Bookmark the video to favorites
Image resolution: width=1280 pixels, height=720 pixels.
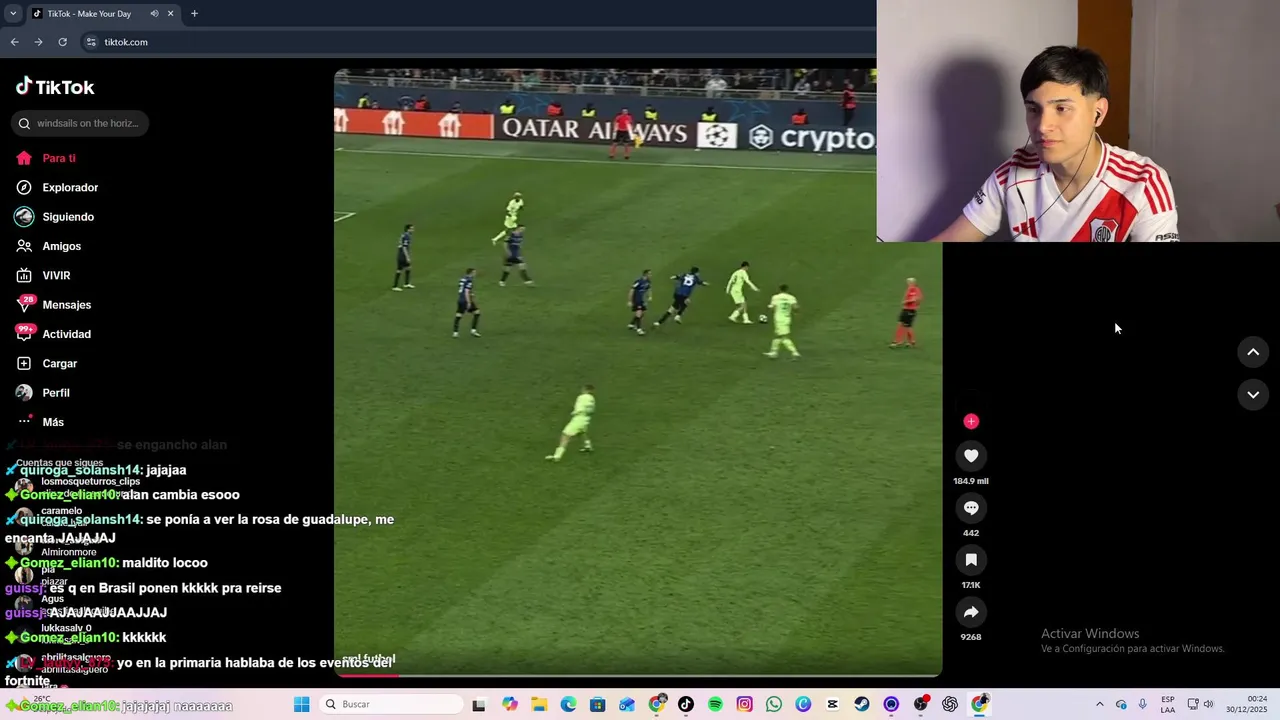pos(971,560)
